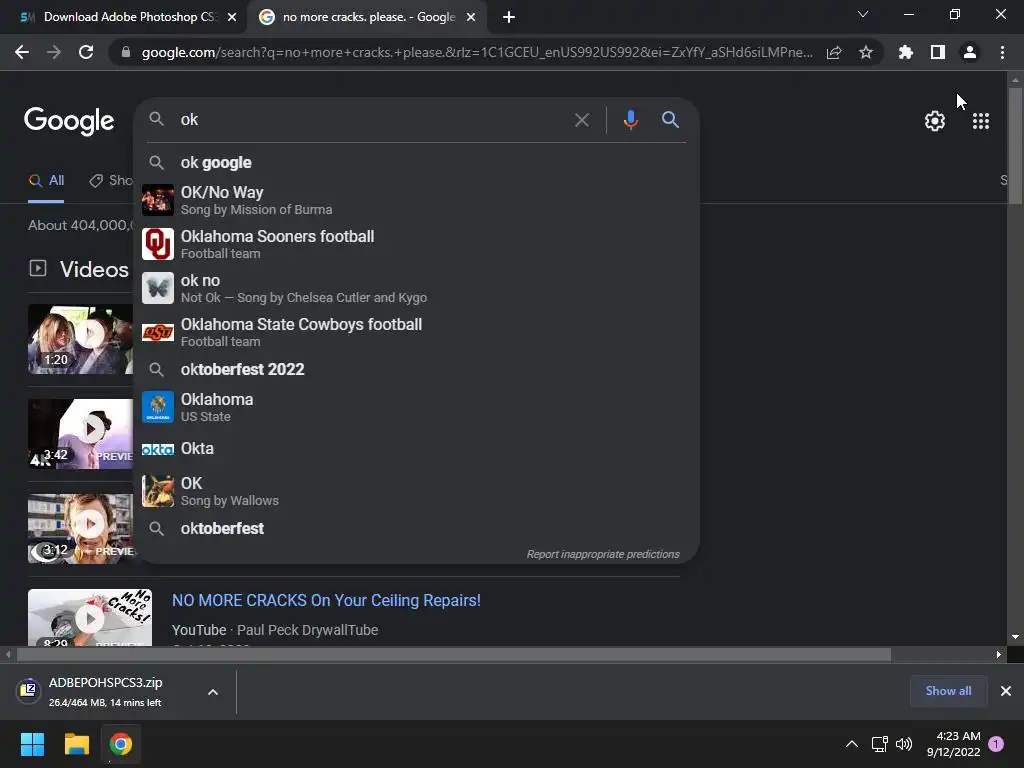1024x768 pixels.
Task: Click the scroll right arrow
Action: pyautogui.click(x=999, y=654)
